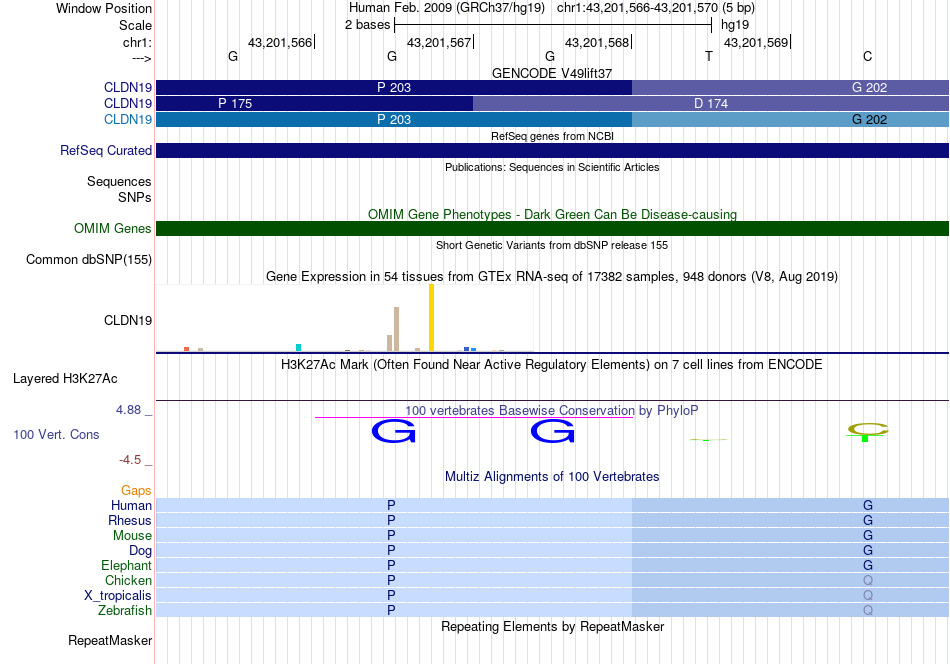The image size is (950, 664).
Task: Click the Sequences track label
Action: point(119,181)
